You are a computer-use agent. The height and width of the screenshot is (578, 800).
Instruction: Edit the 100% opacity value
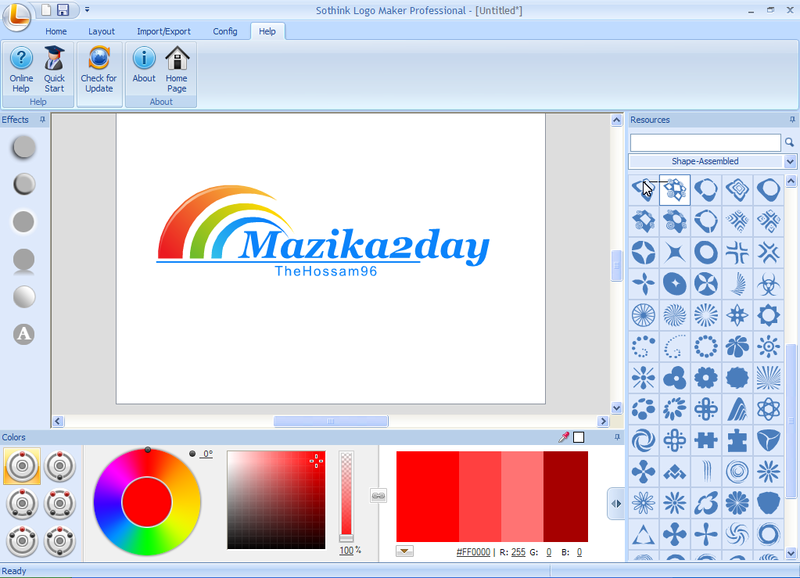(346, 550)
